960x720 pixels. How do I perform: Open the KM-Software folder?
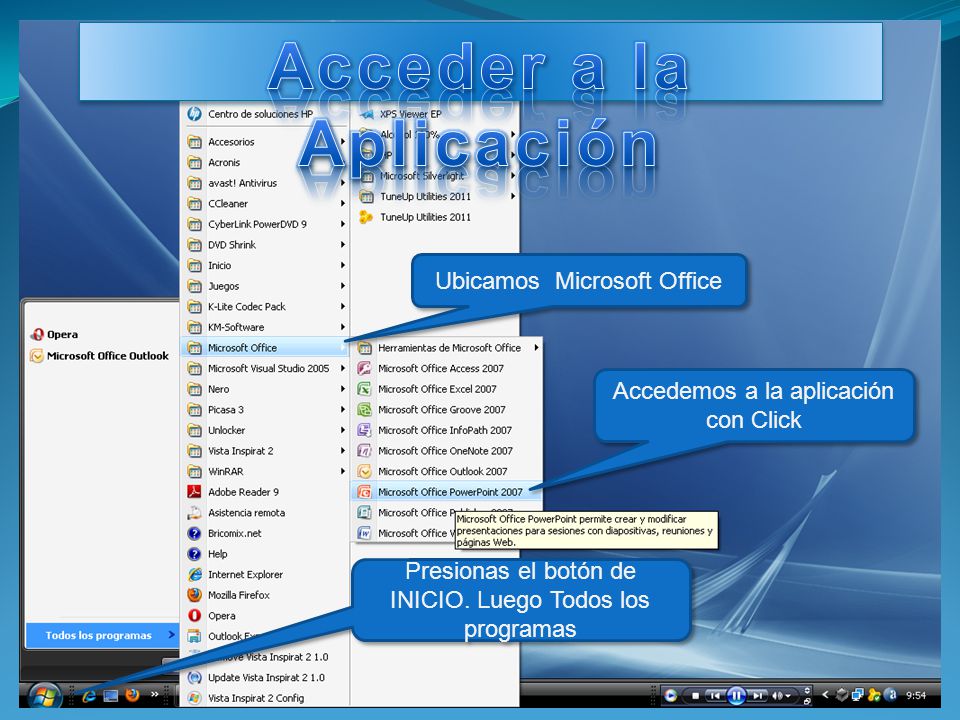click(266, 328)
